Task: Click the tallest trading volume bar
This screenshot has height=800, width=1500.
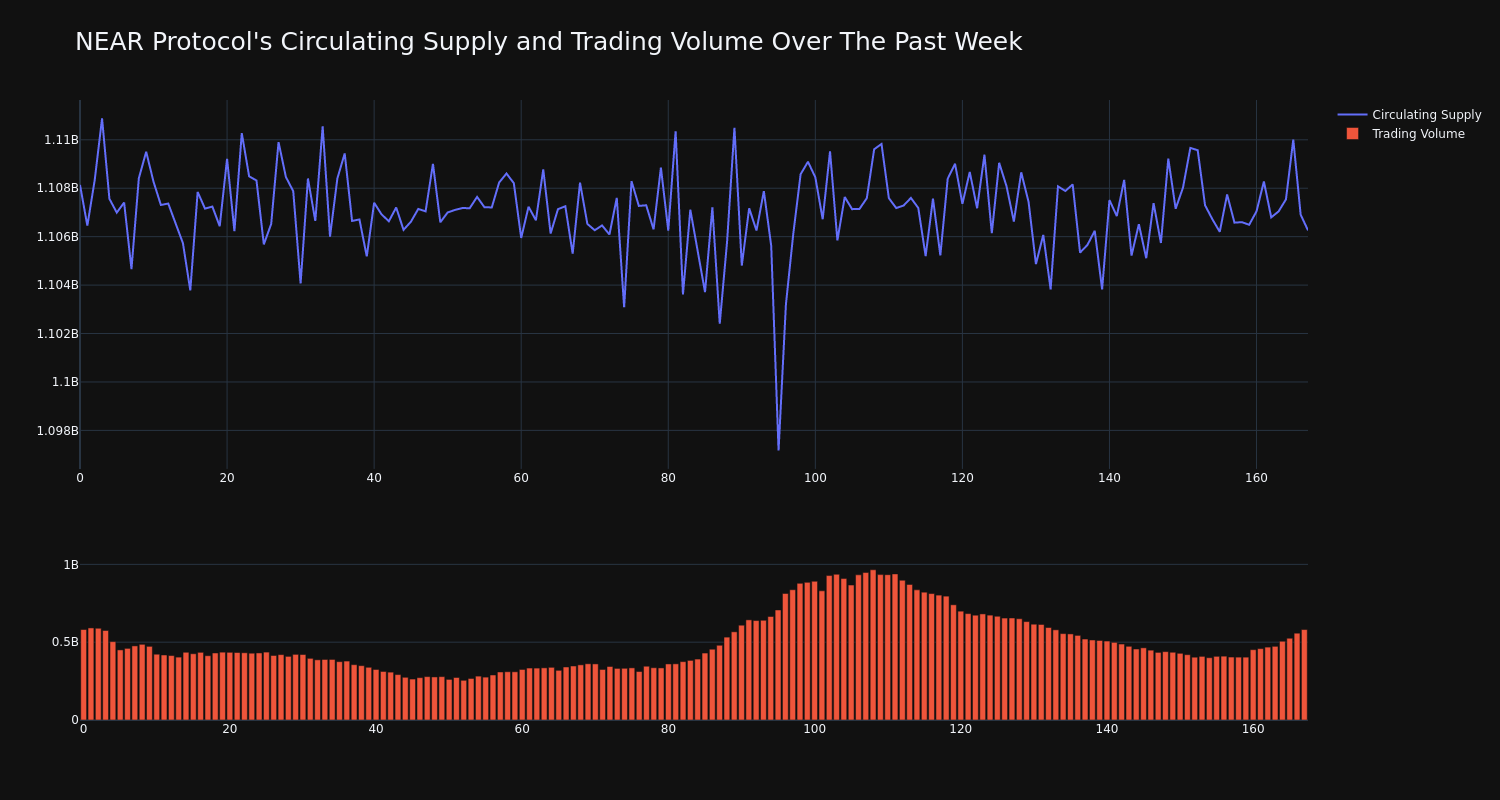Action: click(x=873, y=645)
